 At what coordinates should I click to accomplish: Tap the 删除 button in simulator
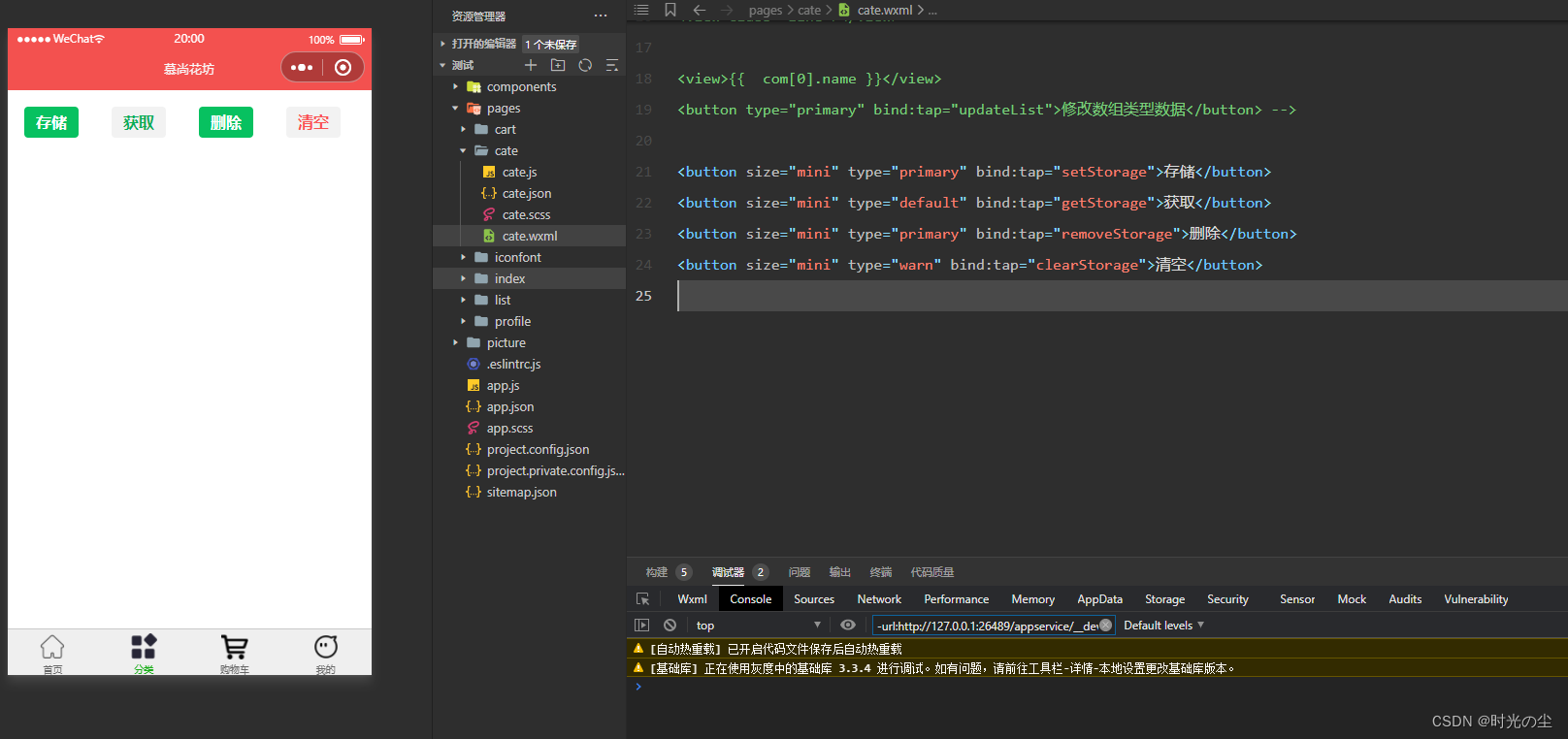tap(226, 122)
